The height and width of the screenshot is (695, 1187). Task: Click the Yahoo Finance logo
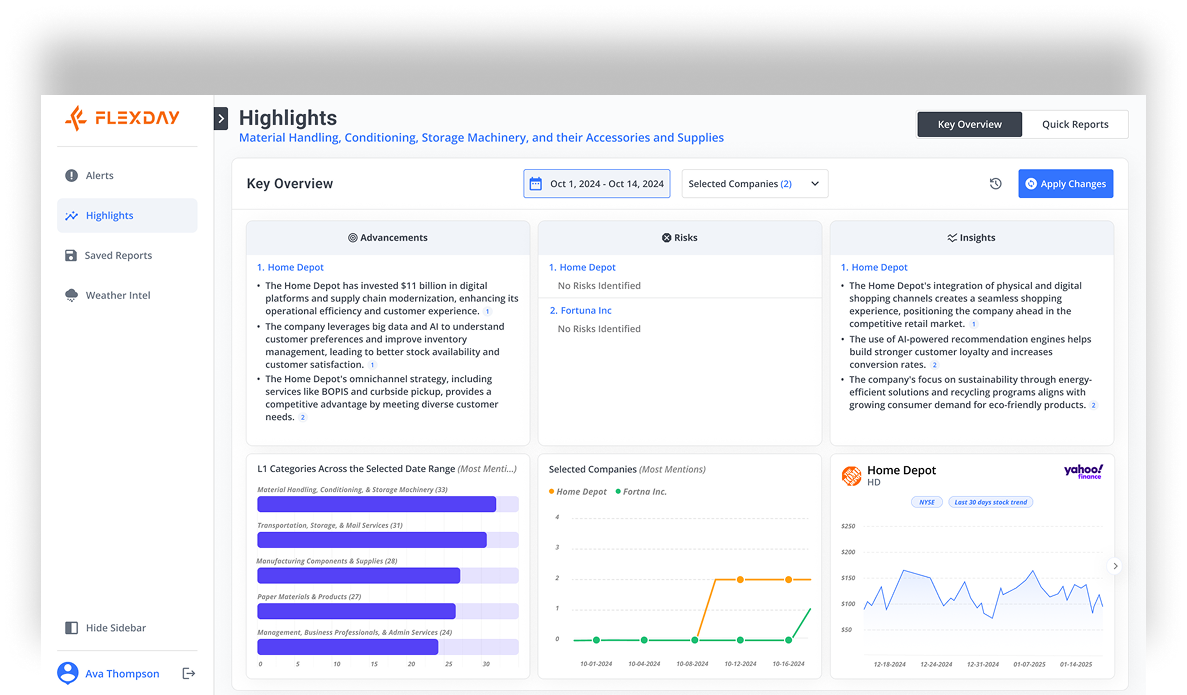(1083, 472)
